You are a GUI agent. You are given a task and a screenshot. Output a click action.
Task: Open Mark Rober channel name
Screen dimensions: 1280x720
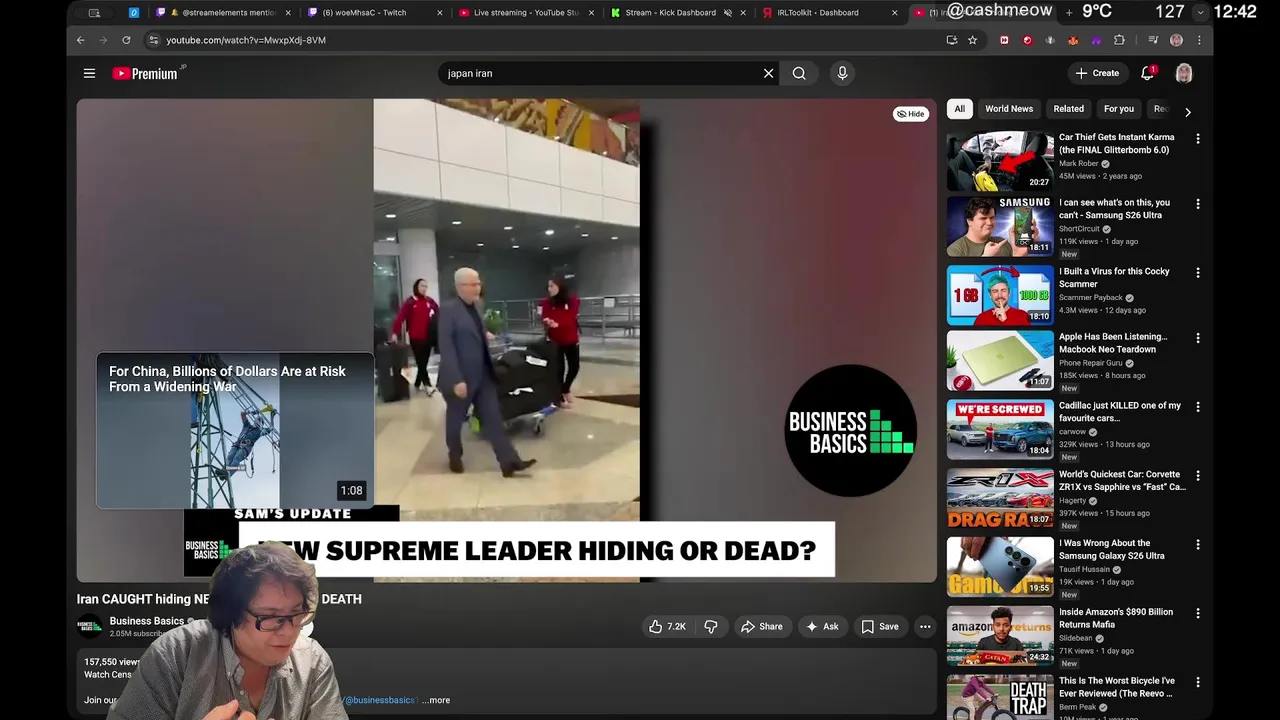(1079, 164)
